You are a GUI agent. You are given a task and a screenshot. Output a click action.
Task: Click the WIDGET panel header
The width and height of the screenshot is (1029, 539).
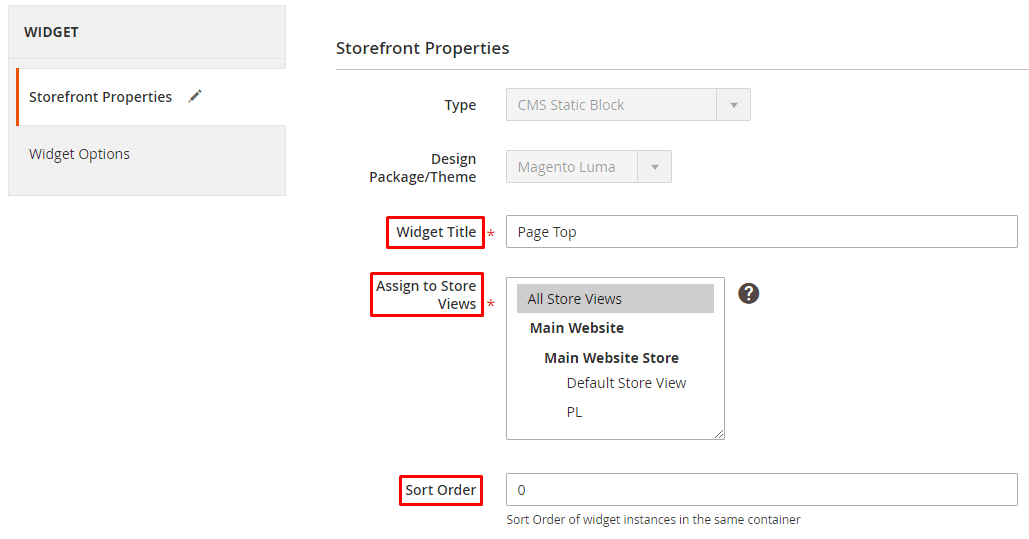147,32
